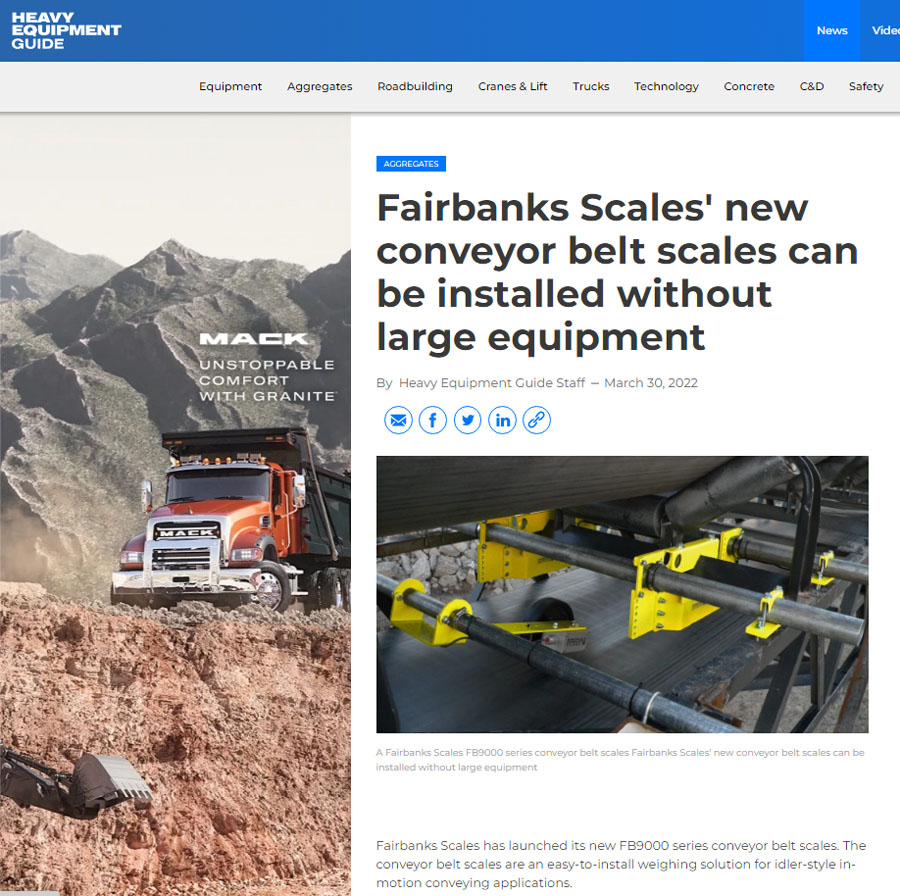This screenshot has height=896, width=900.
Task: Open the Videos tab
Action: pos(884,30)
